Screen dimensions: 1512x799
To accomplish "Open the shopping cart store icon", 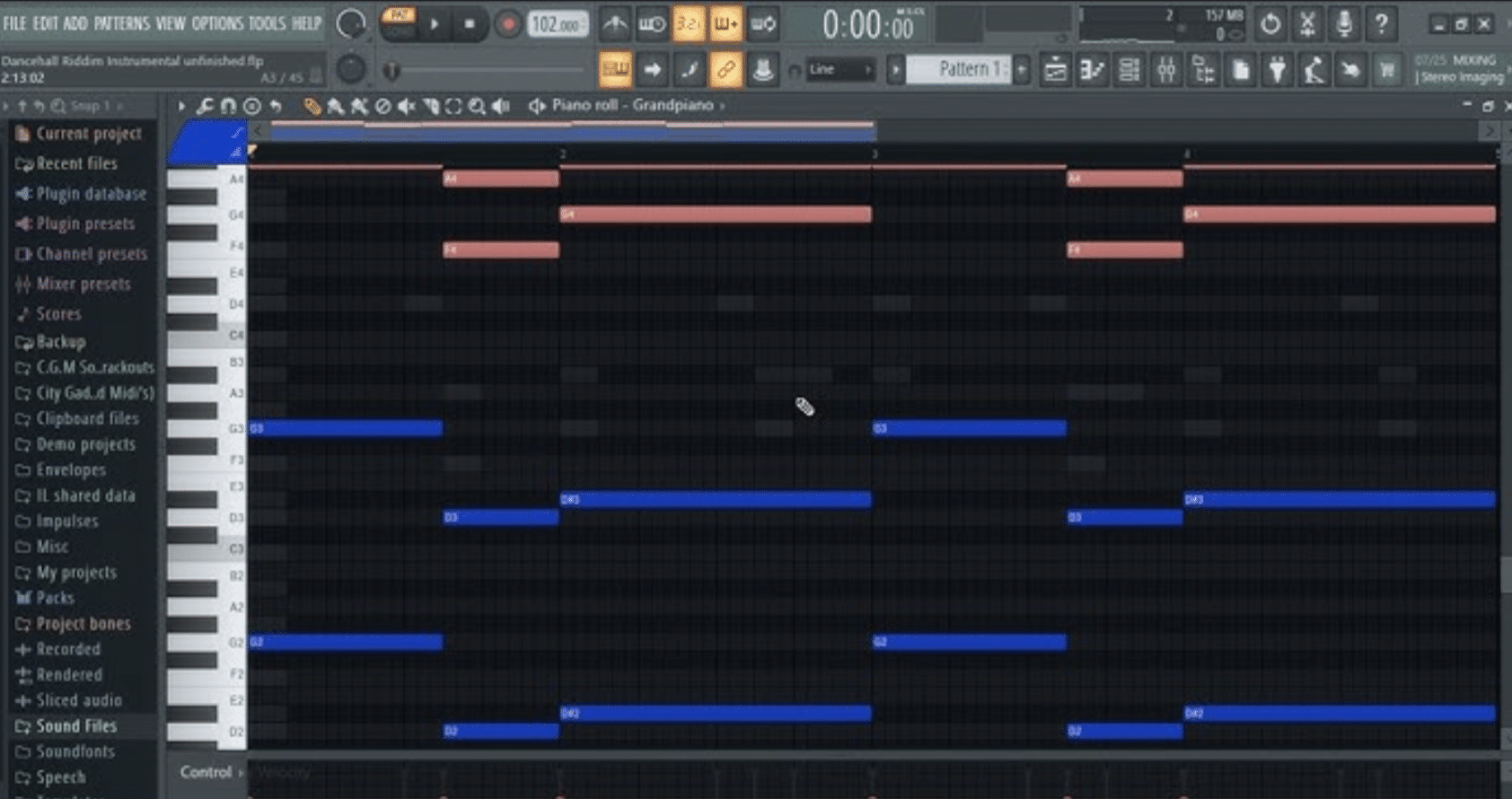I will (x=1387, y=69).
